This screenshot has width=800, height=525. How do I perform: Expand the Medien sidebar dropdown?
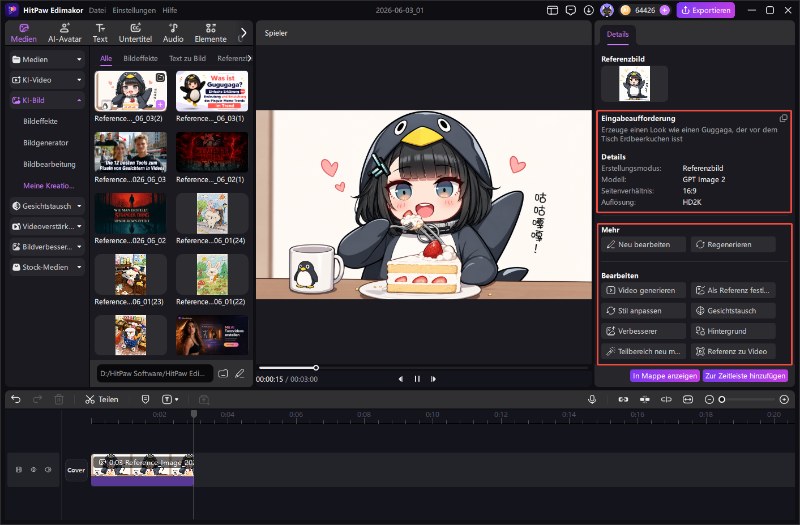point(47,59)
